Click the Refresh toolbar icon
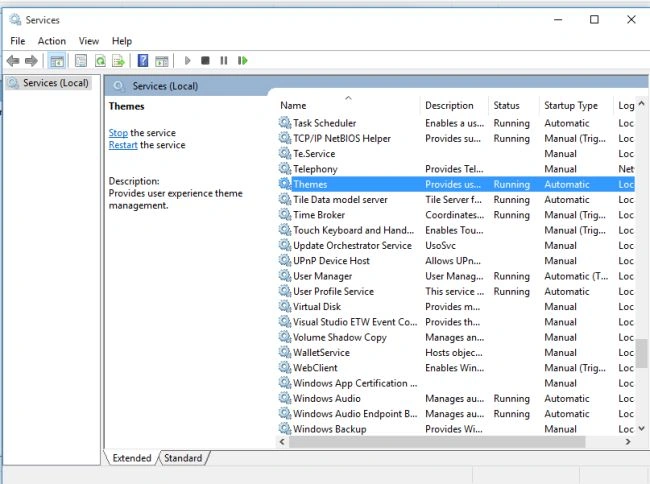The height and width of the screenshot is (484, 650). coord(100,61)
